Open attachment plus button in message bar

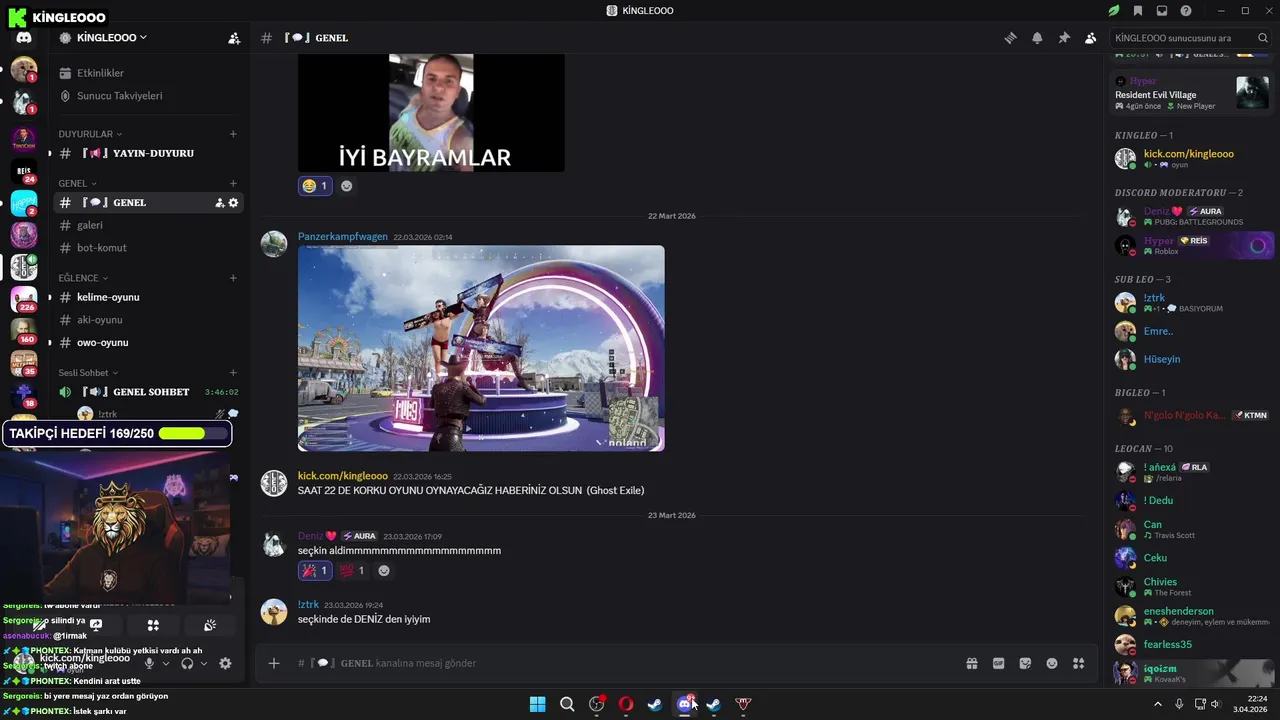274,663
